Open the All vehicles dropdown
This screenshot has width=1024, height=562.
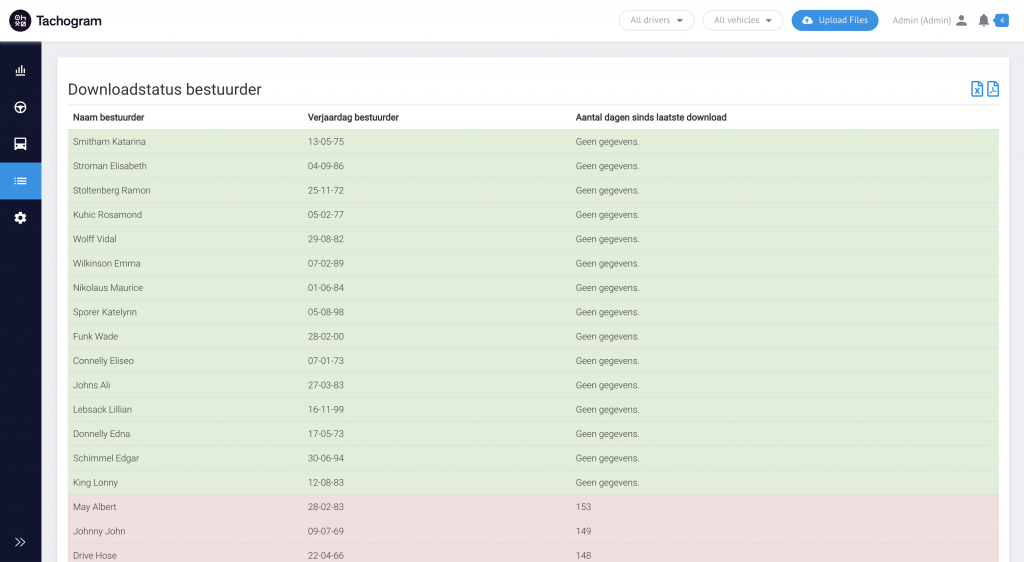click(x=743, y=20)
